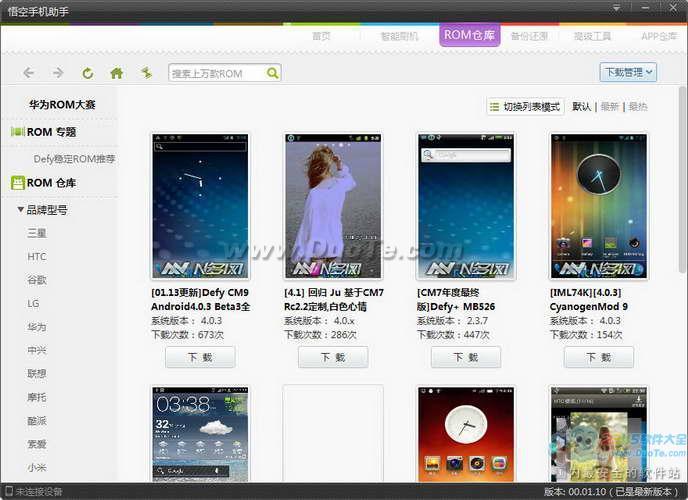Viewport: 688px width, 500px height.
Task: Open [IML74K][4.0.3] CyanogenMod 9 title
Action: pos(589,300)
